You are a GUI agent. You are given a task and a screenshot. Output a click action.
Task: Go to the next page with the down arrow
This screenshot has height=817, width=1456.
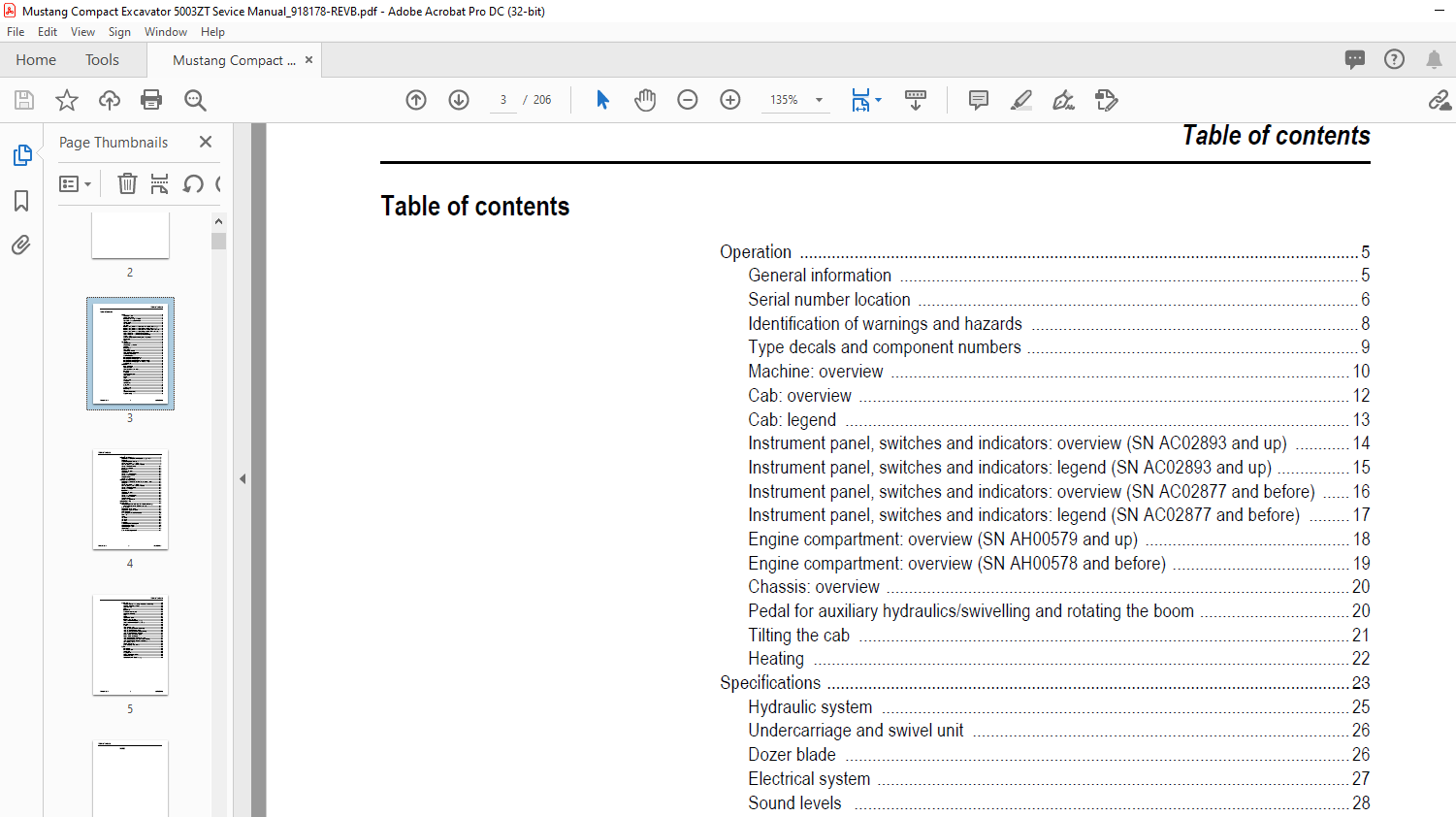(x=459, y=100)
